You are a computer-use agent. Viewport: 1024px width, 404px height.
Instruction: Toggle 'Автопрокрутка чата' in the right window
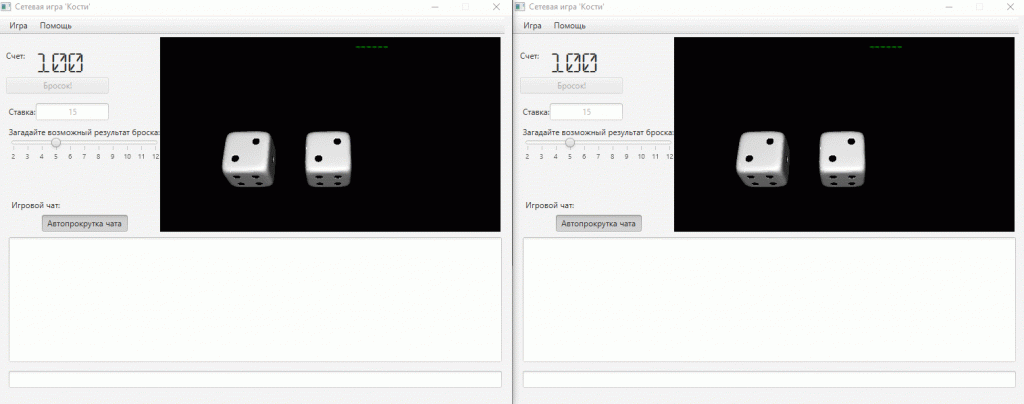click(x=599, y=224)
